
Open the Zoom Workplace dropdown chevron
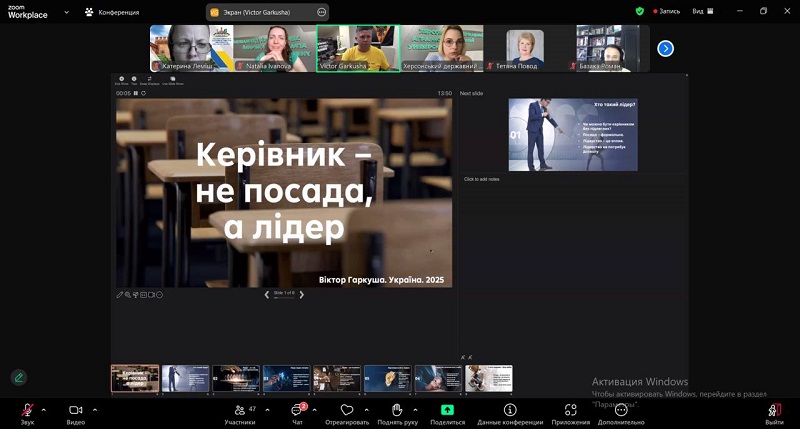[66, 12]
